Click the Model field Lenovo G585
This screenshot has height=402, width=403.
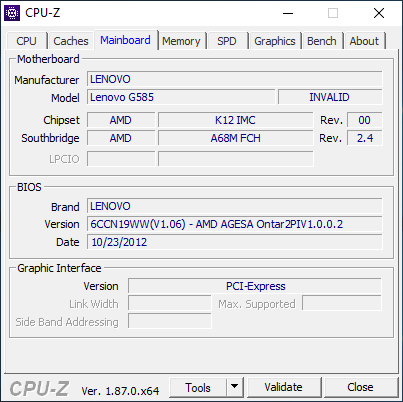[181, 97]
